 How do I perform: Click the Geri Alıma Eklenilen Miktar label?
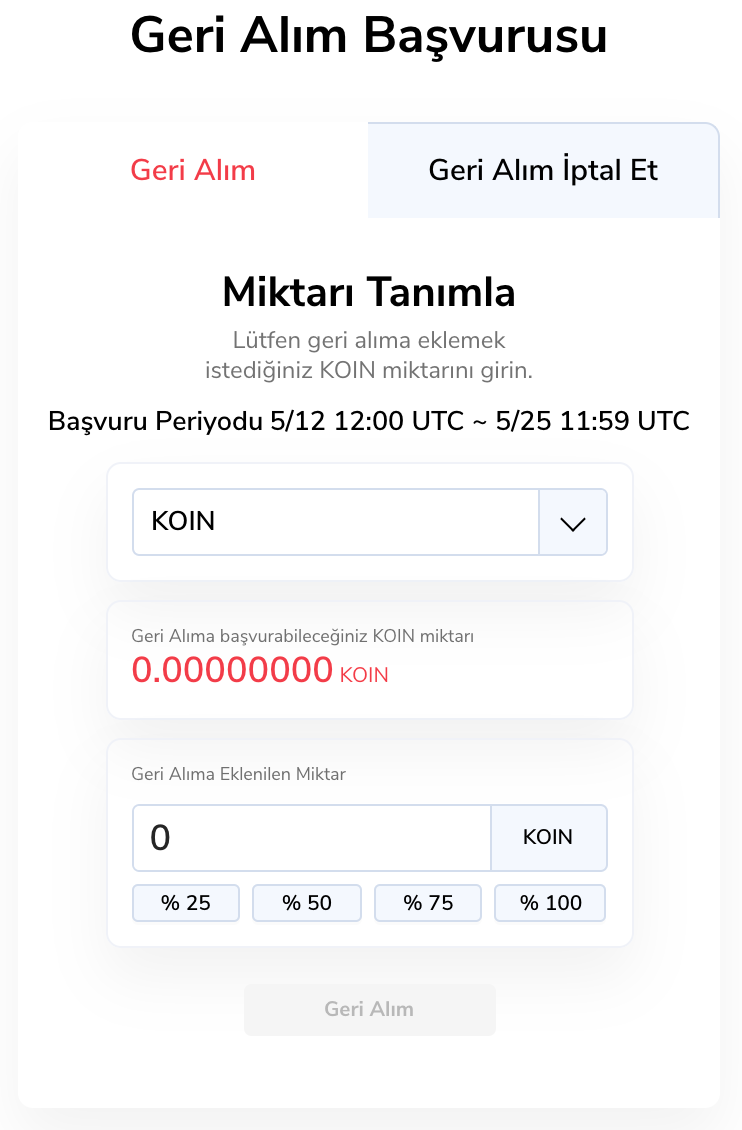(x=239, y=773)
